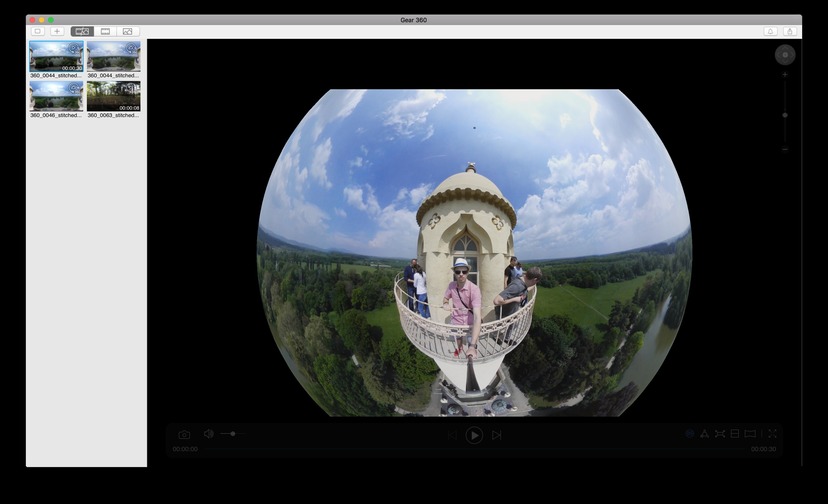Select the round/little planet view mode icon
The height and width of the screenshot is (504, 828).
pyautogui.click(x=704, y=434)
